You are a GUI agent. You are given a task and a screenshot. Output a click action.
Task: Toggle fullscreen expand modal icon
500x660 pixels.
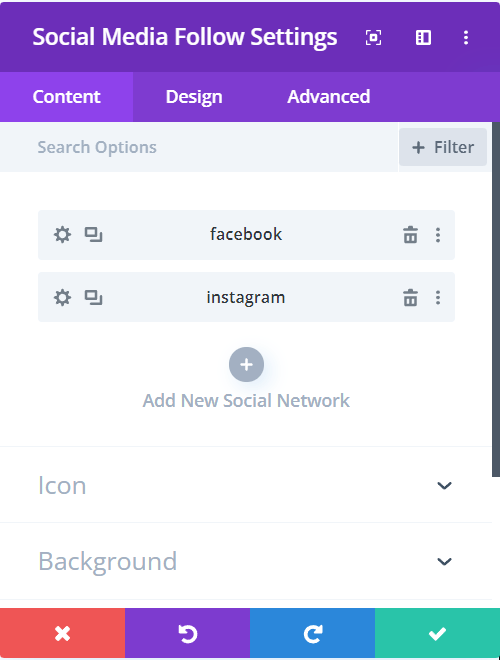[373, 37]
